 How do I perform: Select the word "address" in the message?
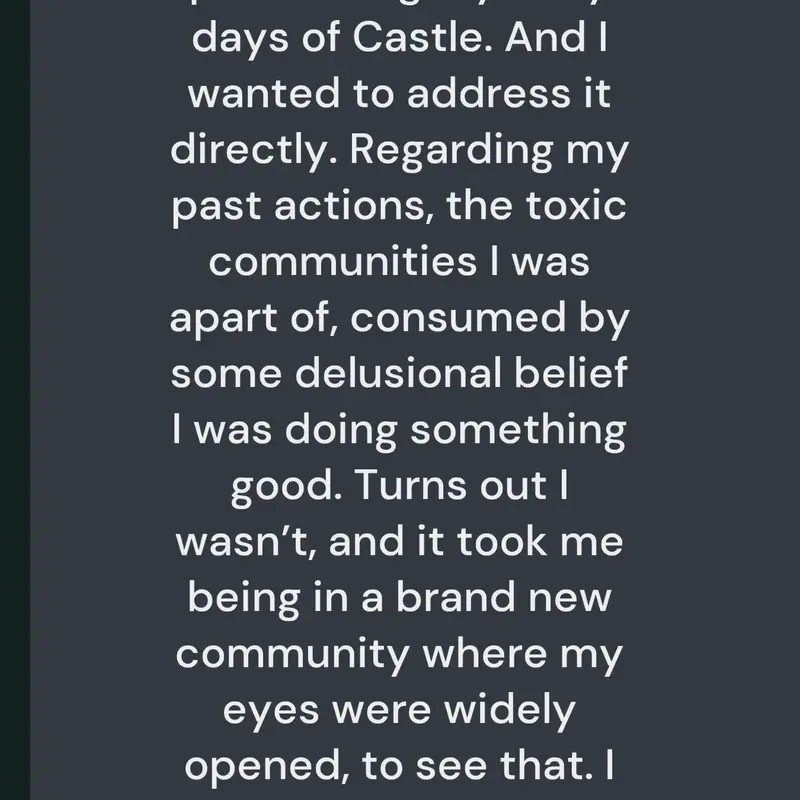tap(488, 94)
